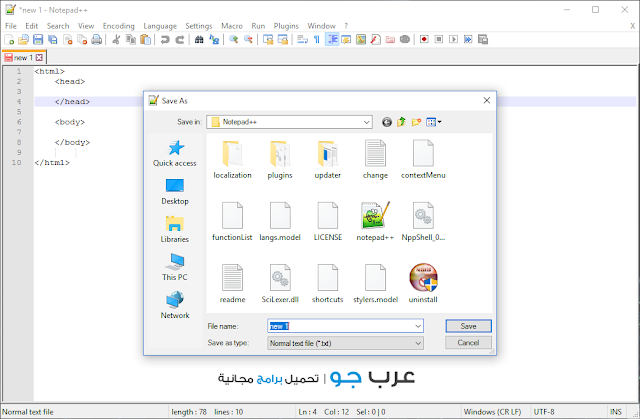Open the Language menu
Image resolution: width=640 pixels, height=419 pixels.
pos(160,26)
